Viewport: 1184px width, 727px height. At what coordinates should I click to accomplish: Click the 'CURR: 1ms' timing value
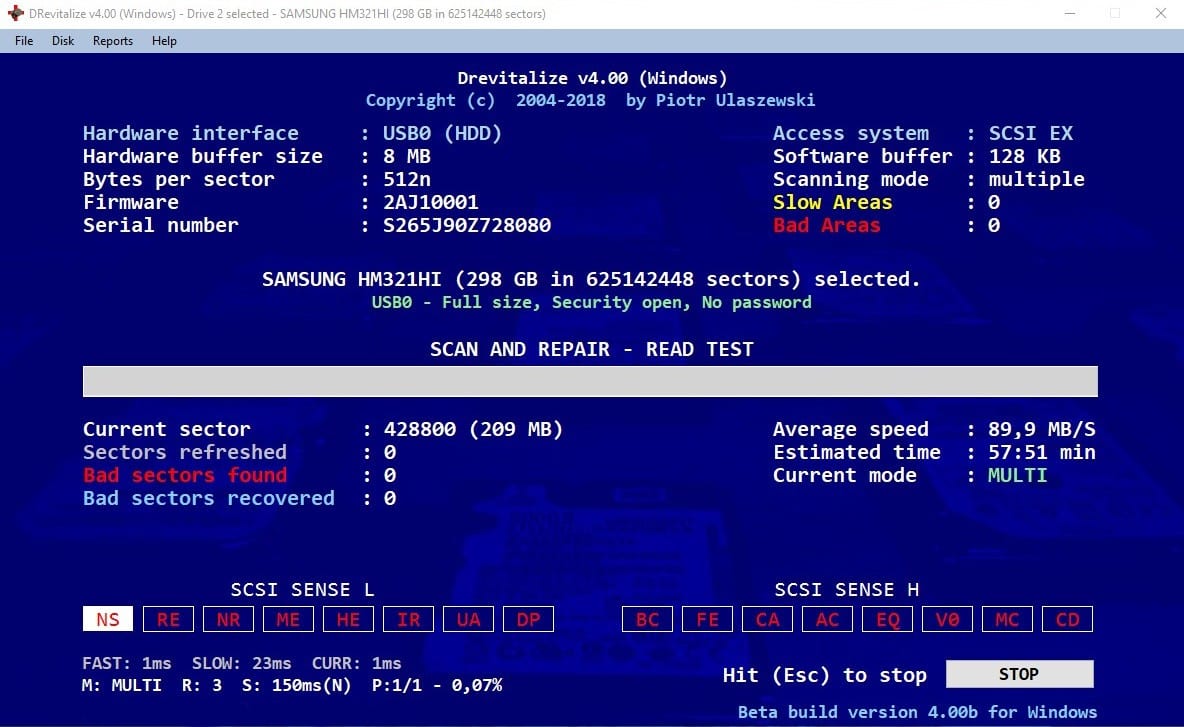point(356,663)
